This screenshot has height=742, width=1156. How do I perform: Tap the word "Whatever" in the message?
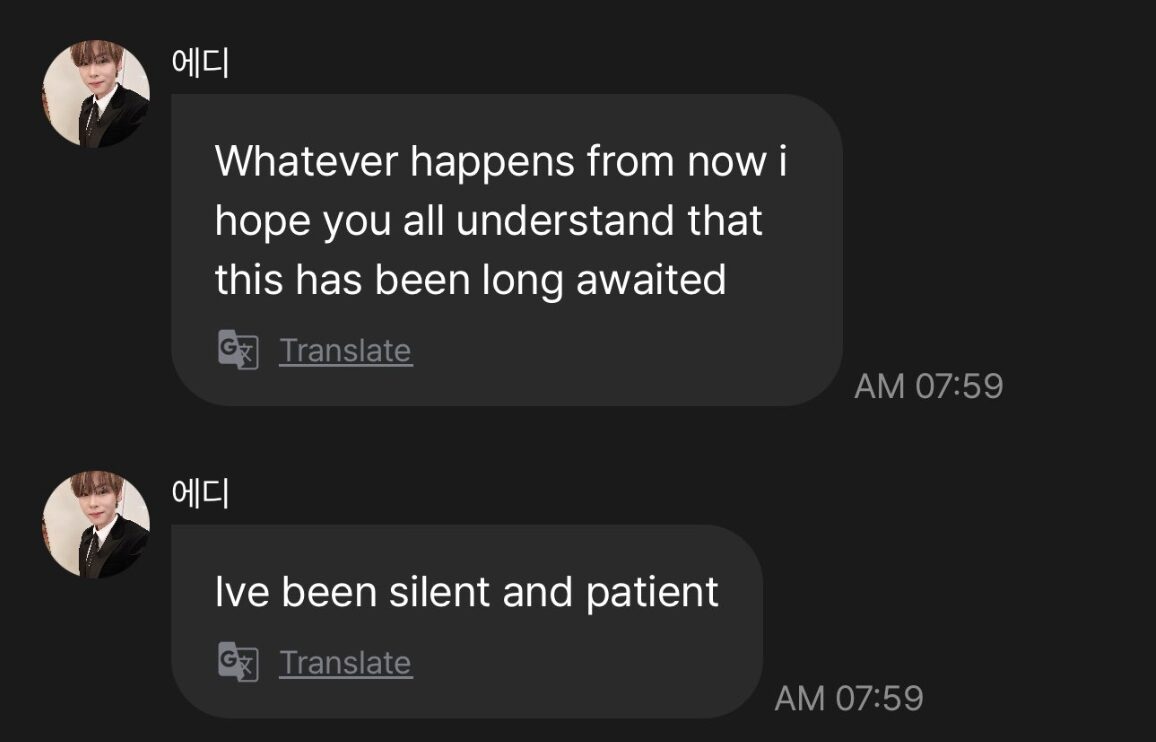(306, 161)
